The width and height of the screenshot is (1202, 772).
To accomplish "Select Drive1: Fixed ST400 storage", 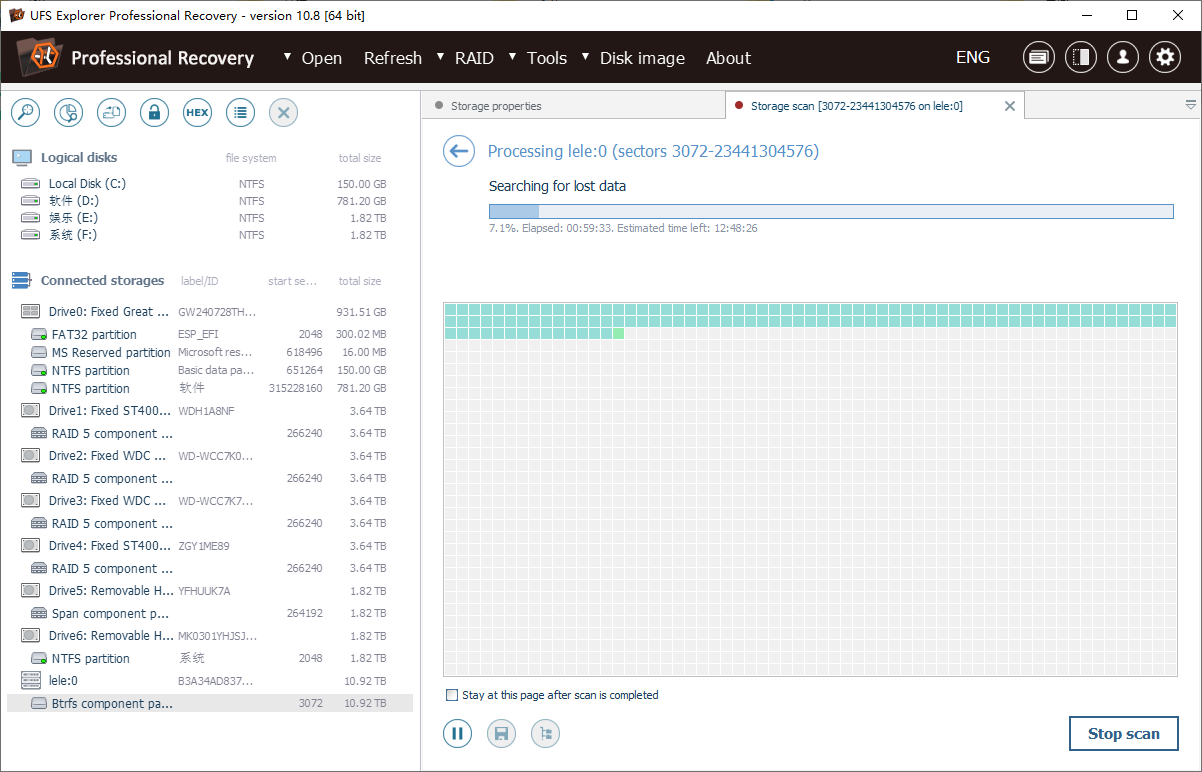I will click(210, 411).
